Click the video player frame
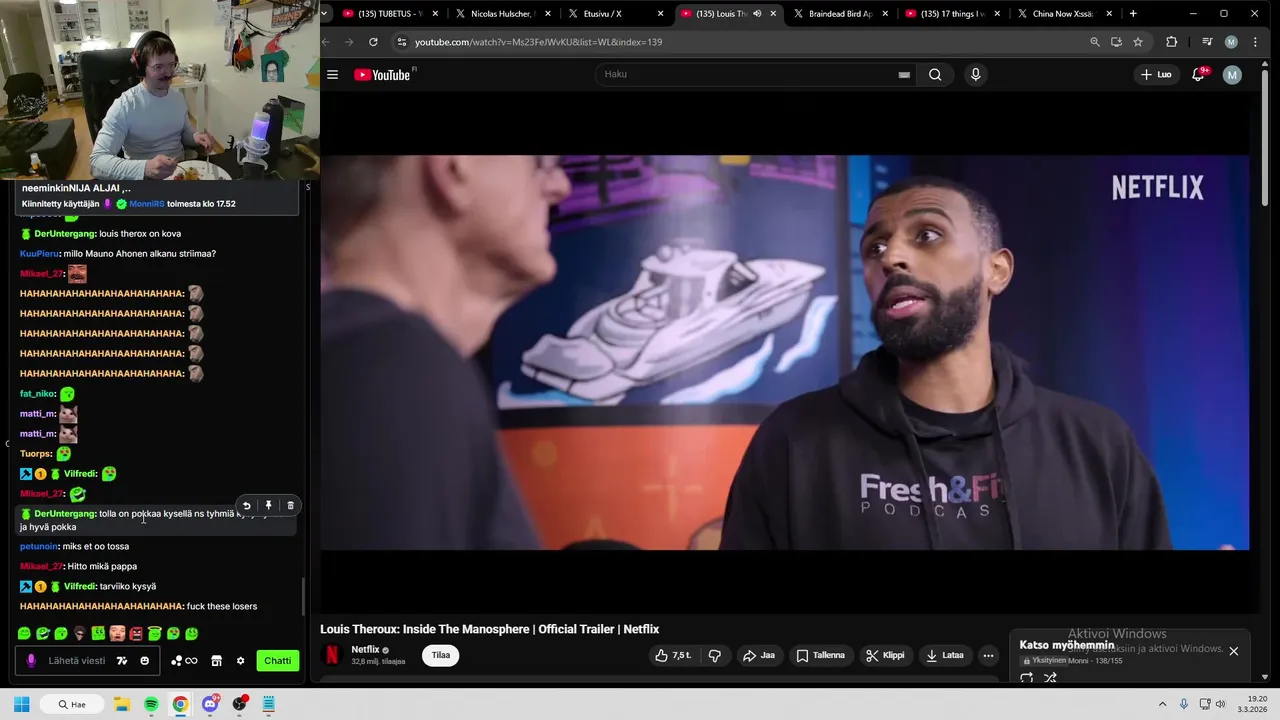The image size is (1280, 720). click(785, 352)
